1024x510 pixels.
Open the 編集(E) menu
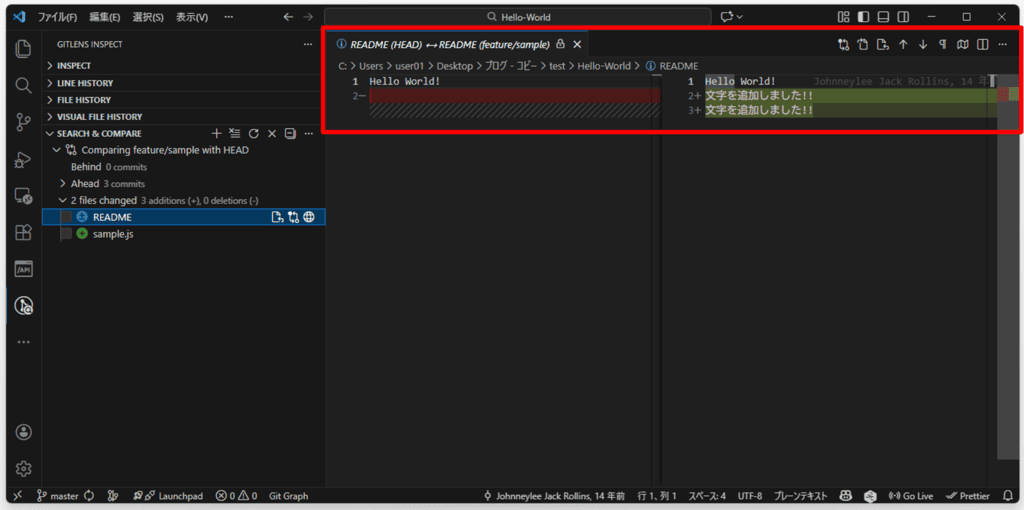click(104, 17)
